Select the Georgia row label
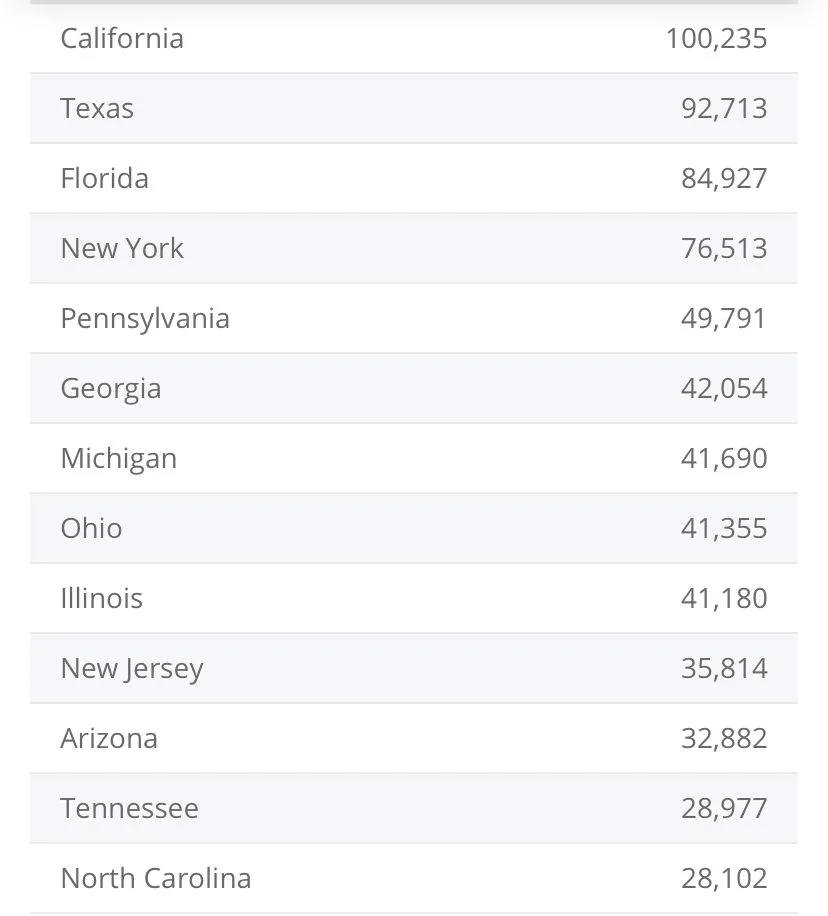This screenshot has height=916, width=828. (x=111, y=389)
